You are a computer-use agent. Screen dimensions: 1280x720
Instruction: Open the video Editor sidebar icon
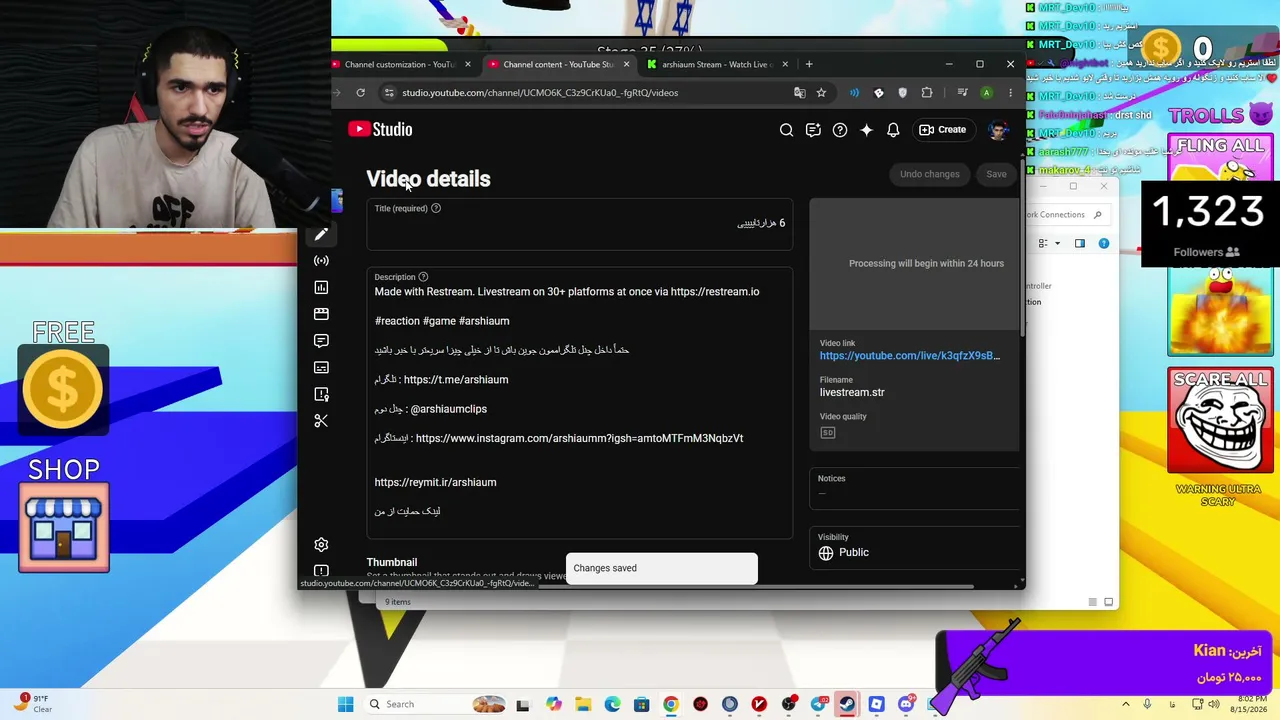coord(321,314)
